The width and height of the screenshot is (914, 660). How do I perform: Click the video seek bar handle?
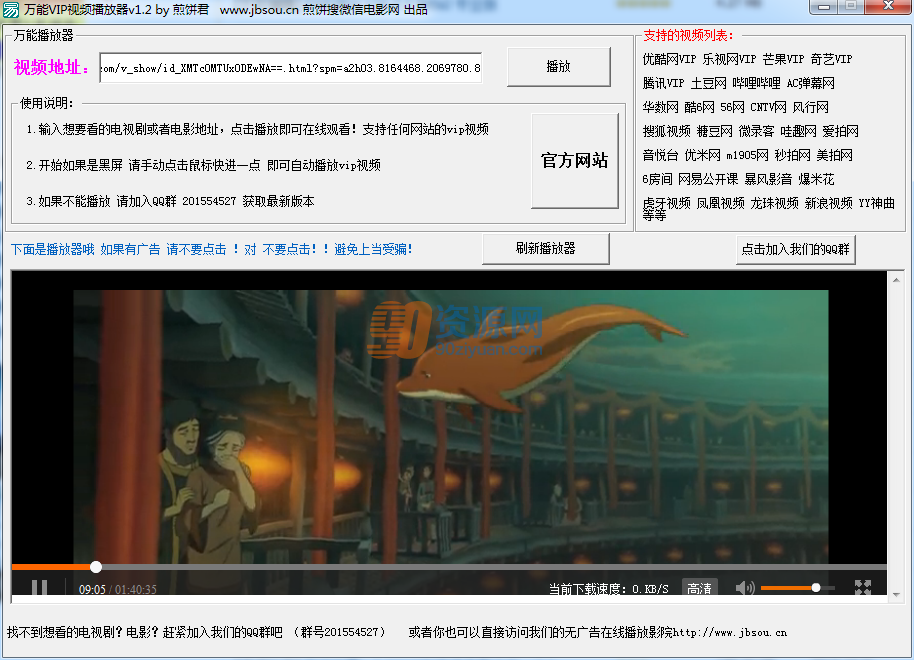pos(96,566)
